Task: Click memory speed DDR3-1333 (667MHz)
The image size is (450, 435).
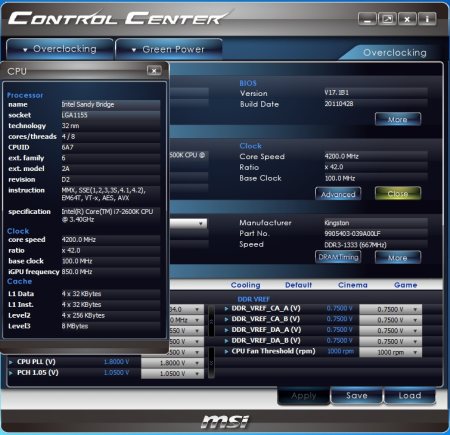Action: coord(355,245)
